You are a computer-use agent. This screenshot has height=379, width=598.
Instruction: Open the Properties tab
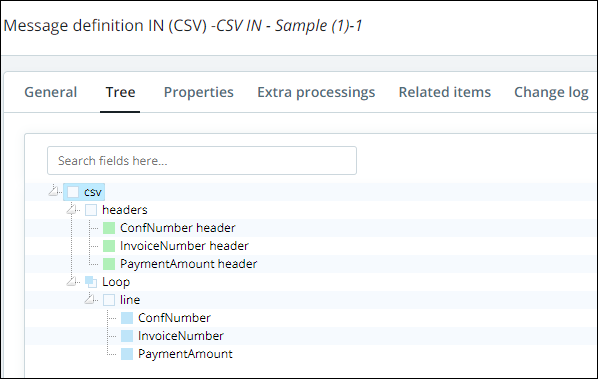coord(198,92)
